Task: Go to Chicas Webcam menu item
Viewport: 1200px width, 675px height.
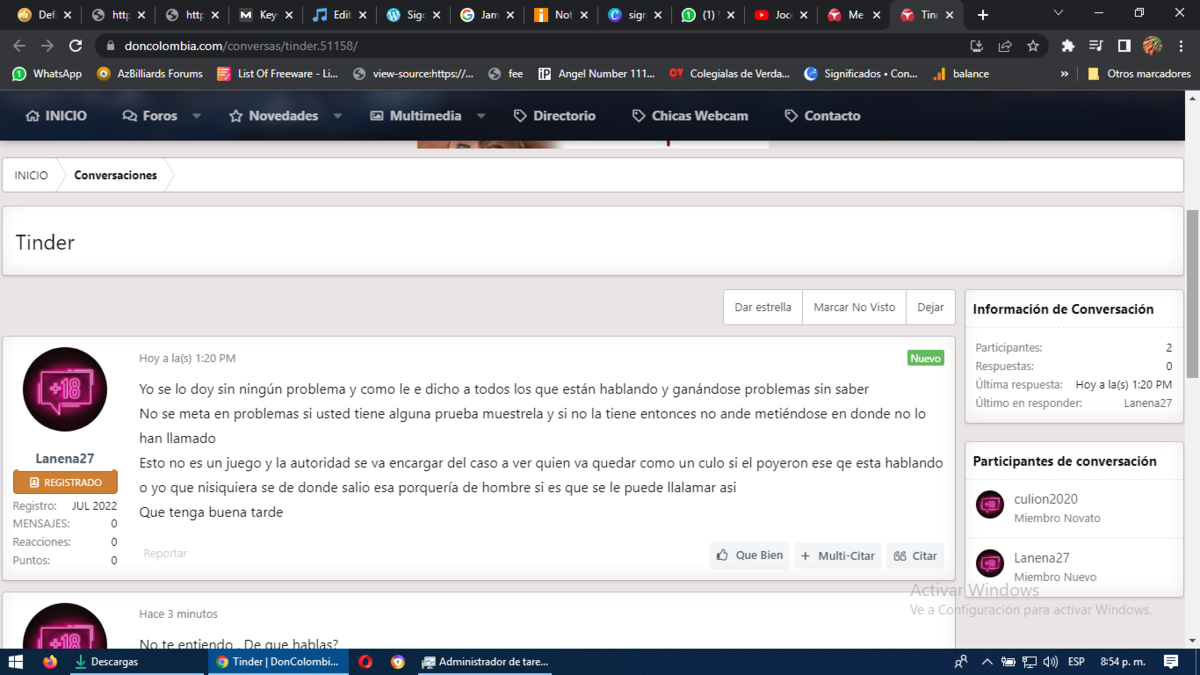Action: click(x=690, y=116)
